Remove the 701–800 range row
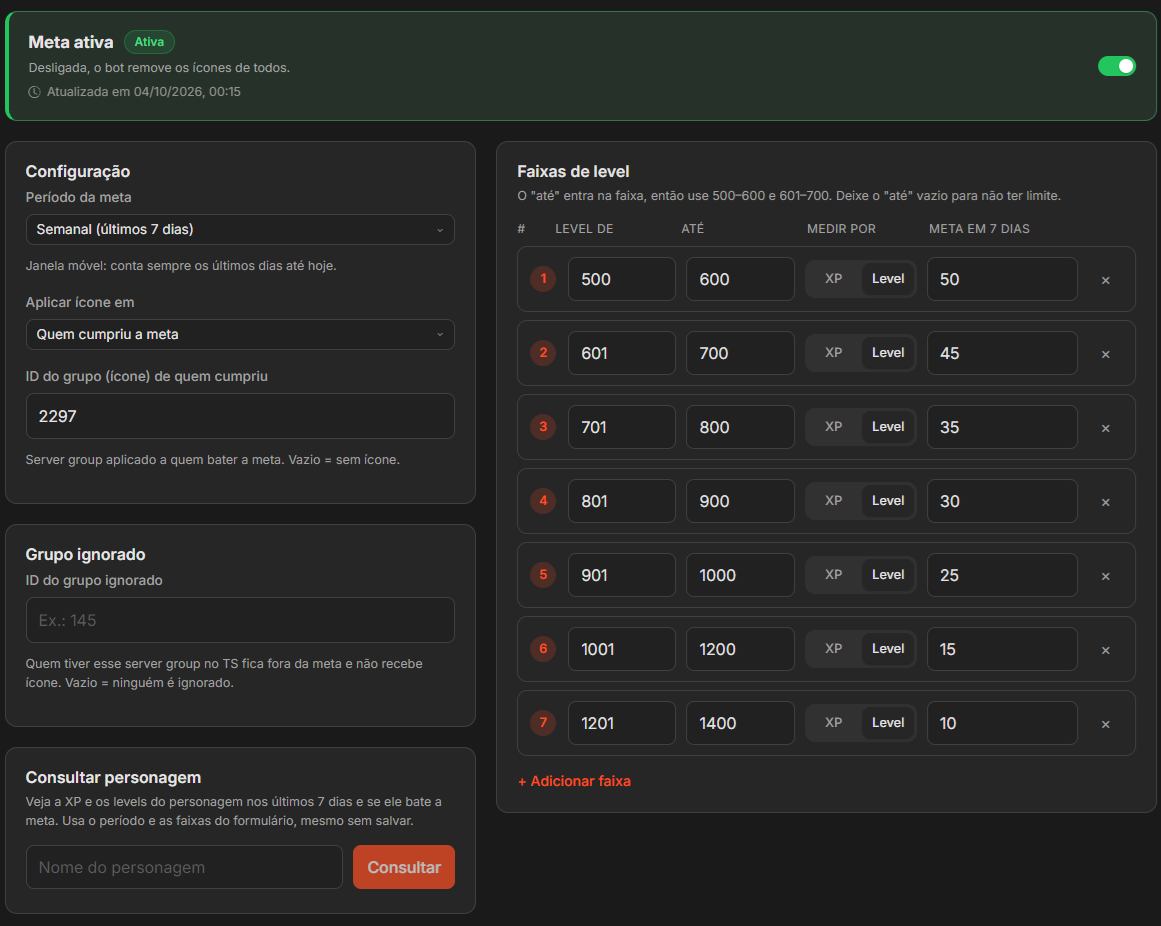 pyautogui.click(x=1105, y=428)
